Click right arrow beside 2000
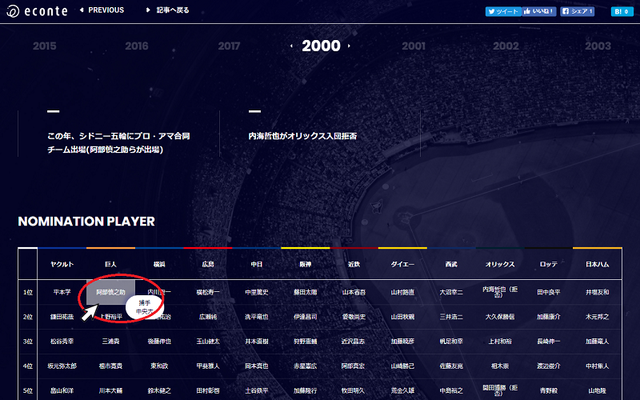 tap(349, 46)
